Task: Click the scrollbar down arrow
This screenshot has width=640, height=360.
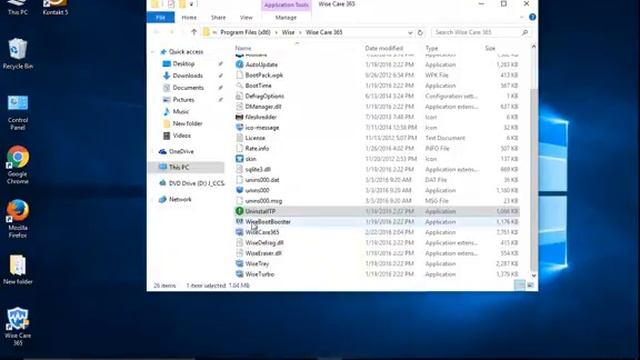Action: coord(533,276)
